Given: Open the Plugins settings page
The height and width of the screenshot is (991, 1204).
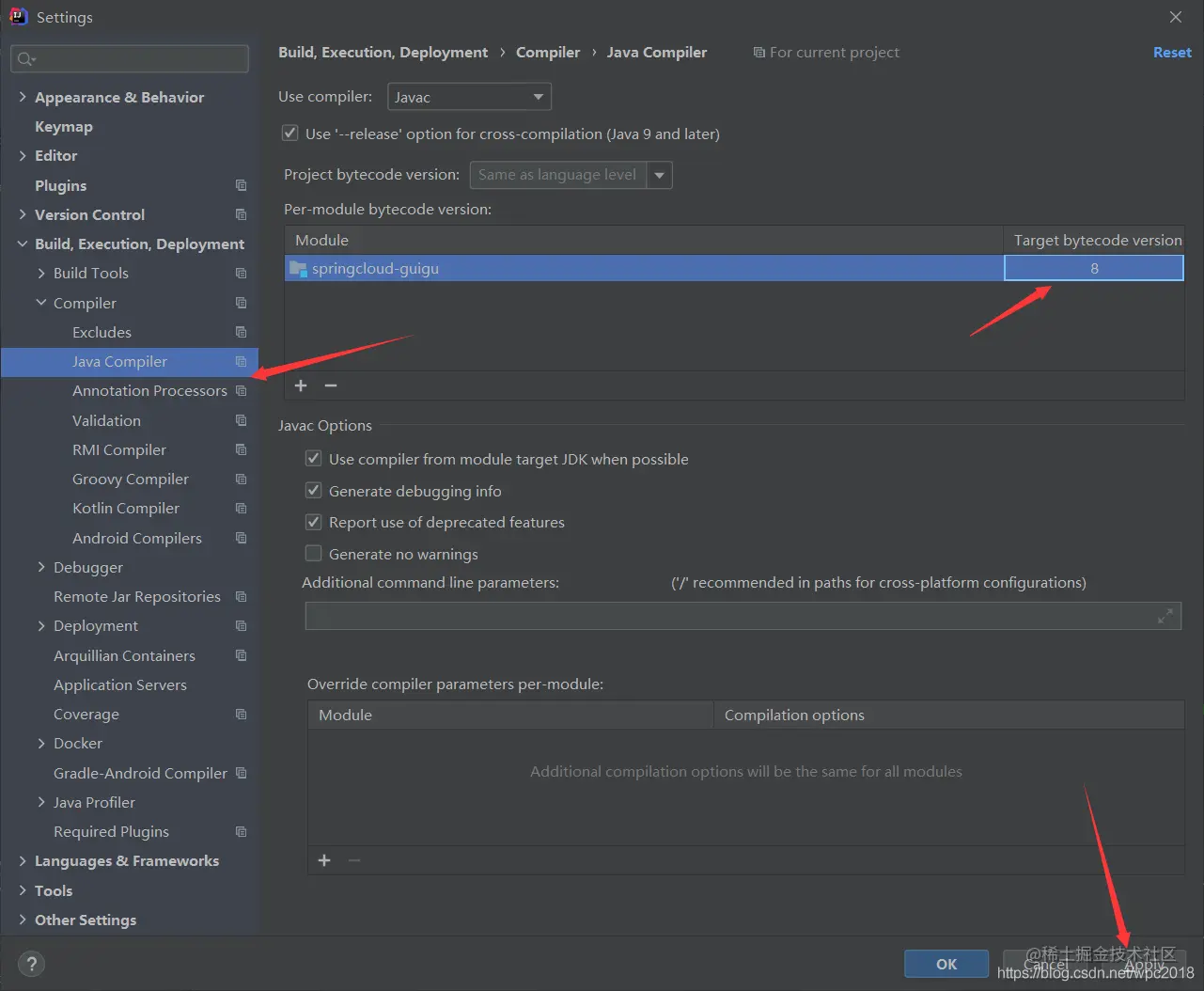Looking at the screenshot, I should pos(60,185).
